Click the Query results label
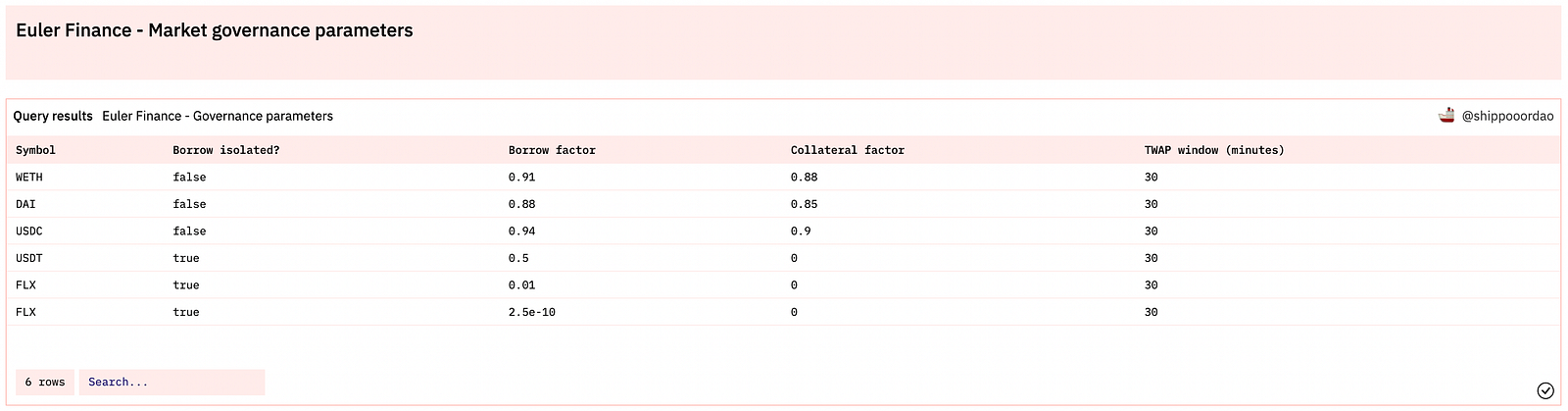The width and height of the screenshot is (1568, 411). point(53,116)
